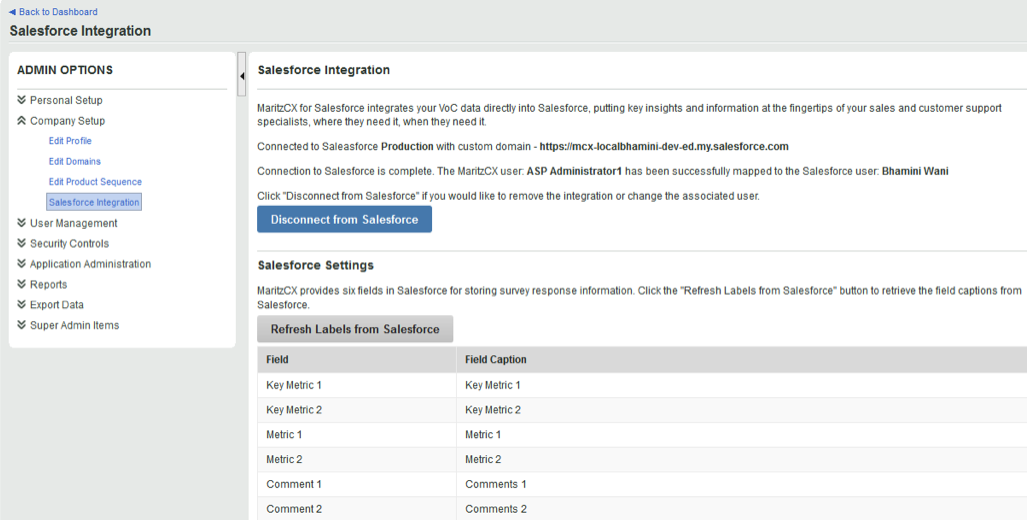
Task: Expand the Security Controls section
Action: click(63, 244)
